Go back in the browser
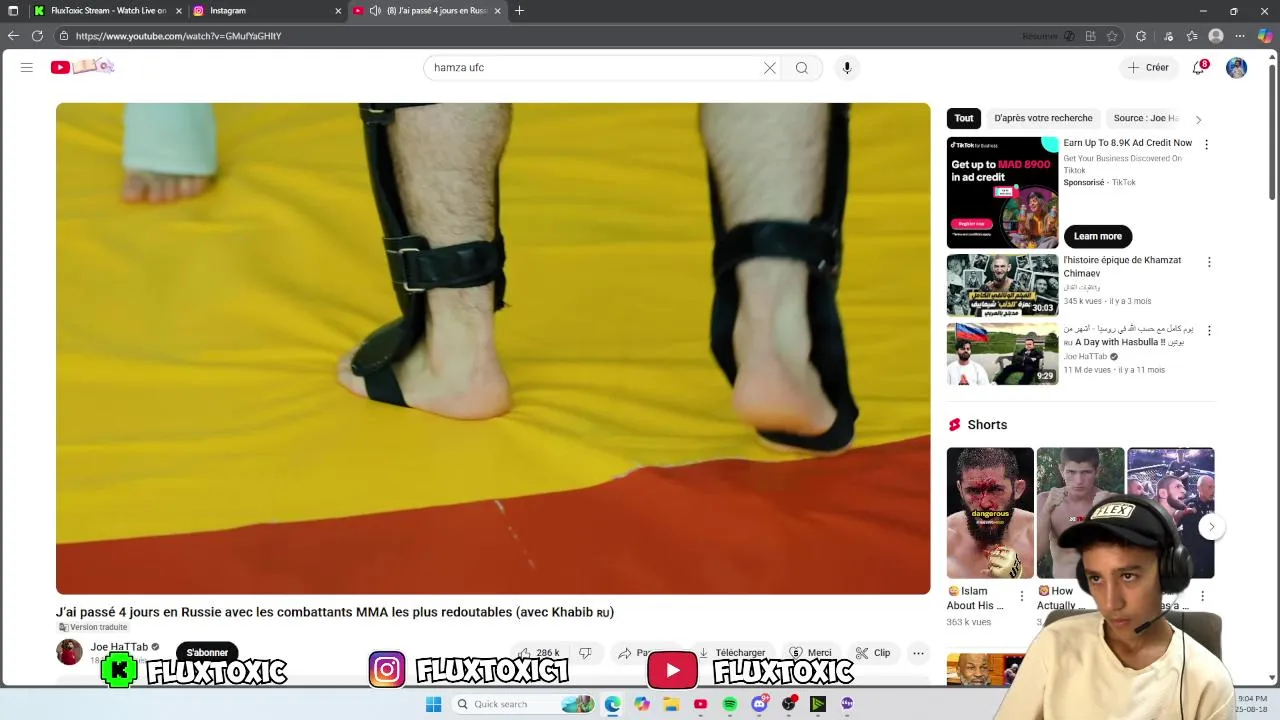 click(x=13, y=36)
